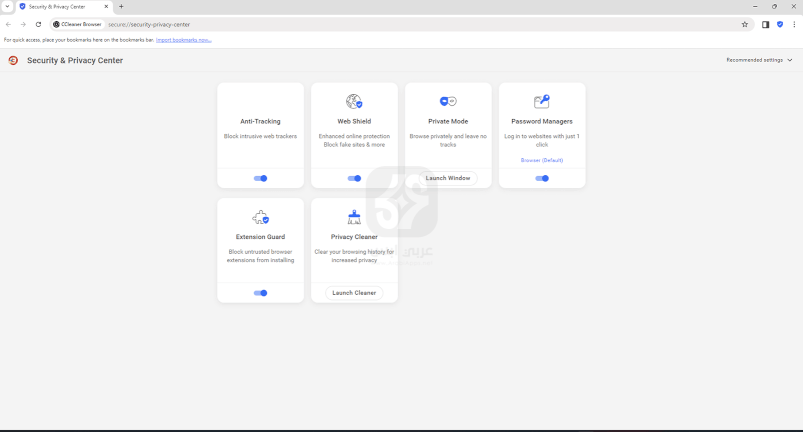This screenshot has width=803, height=432.
Task: Go back with the browser back arrow
Action: [8, 24]
